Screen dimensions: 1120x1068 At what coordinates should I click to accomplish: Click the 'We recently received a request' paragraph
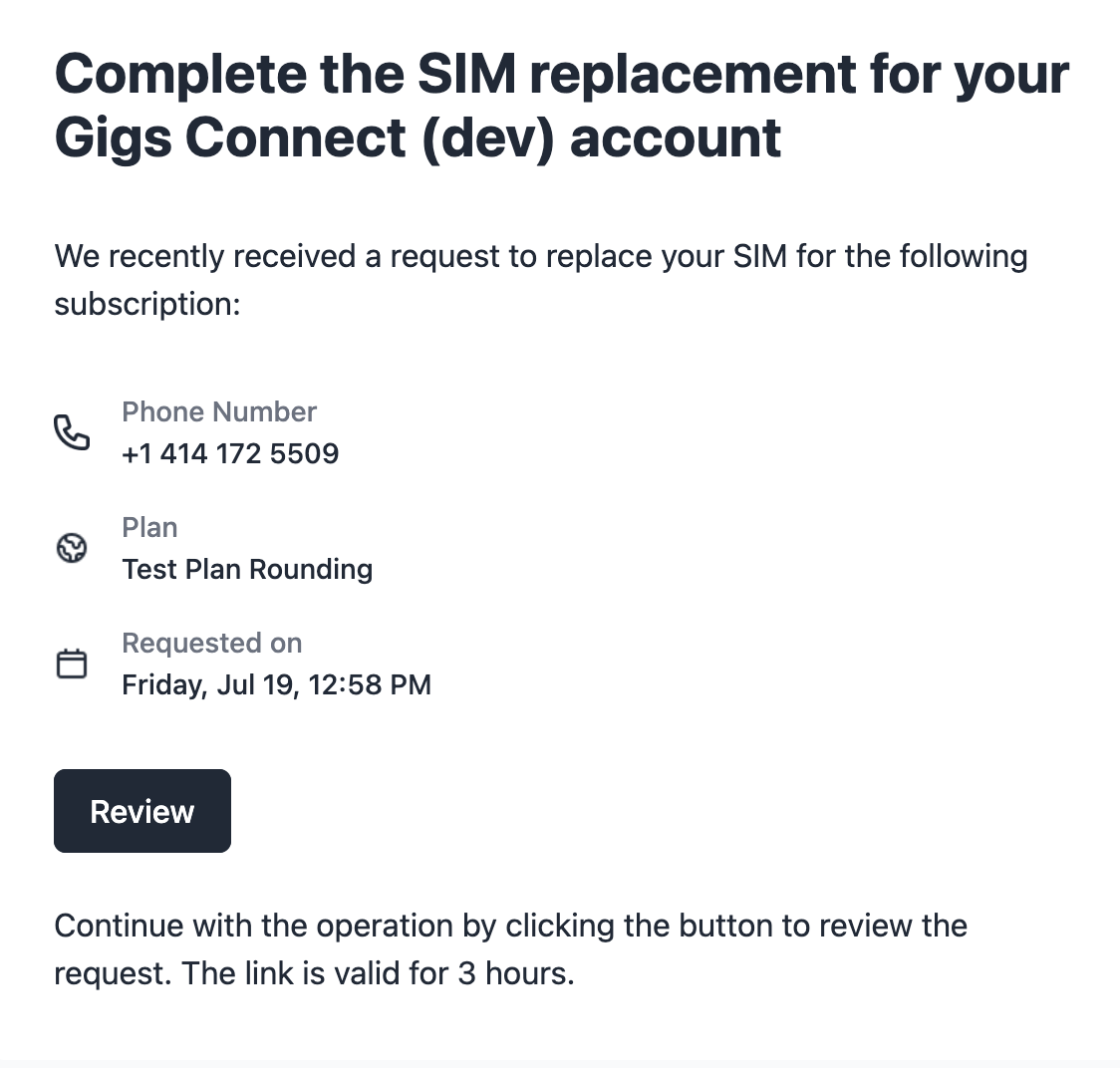click(541, 280)
